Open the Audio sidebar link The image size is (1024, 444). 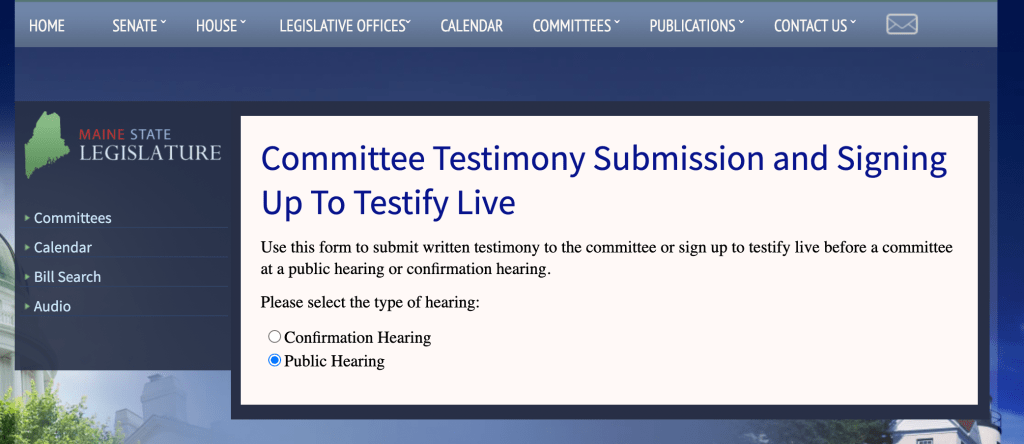[53, 307]
